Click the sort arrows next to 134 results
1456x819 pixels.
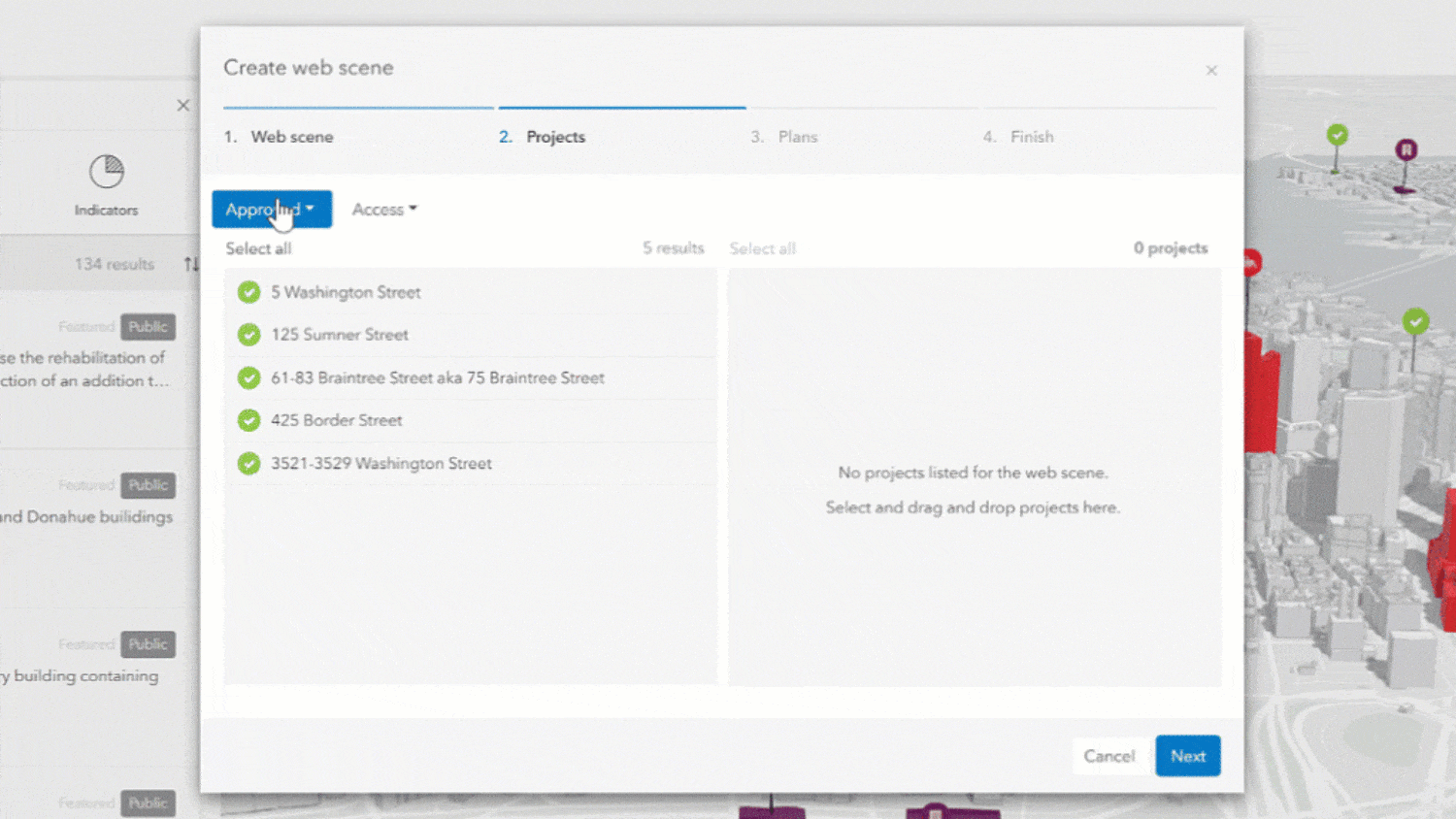pyautogui.click(x=190, y=264)
